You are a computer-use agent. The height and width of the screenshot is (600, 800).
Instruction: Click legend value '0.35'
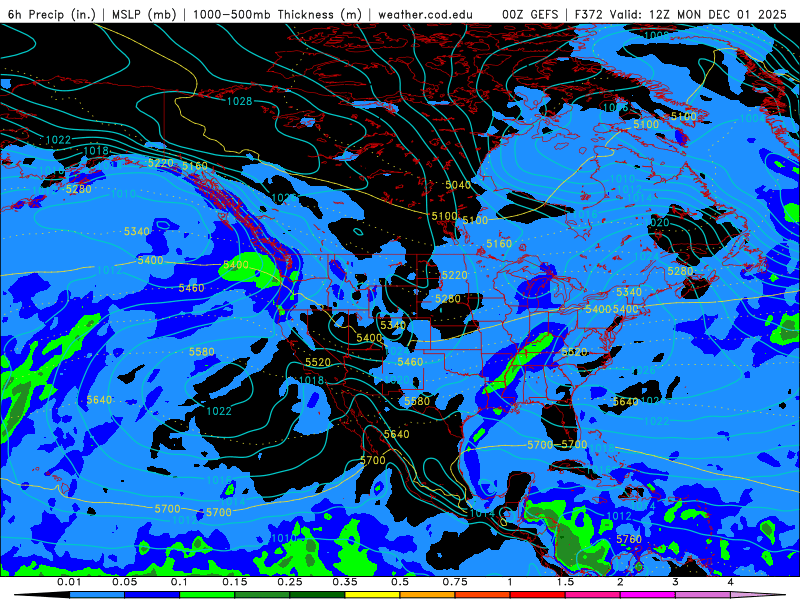click(x=345, y=582)
